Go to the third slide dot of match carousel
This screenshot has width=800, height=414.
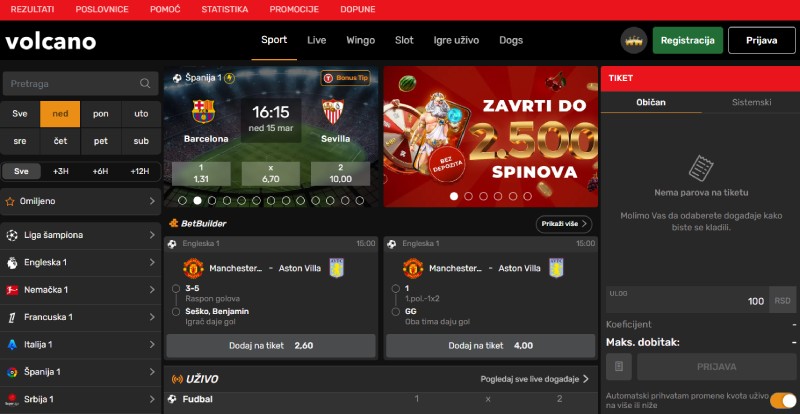[212, 201]
